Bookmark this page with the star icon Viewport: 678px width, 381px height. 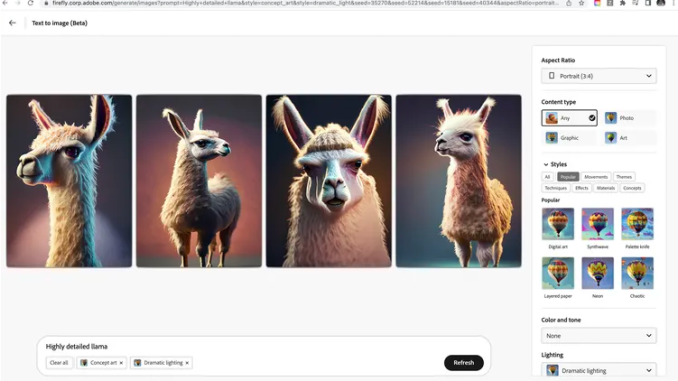582,3
